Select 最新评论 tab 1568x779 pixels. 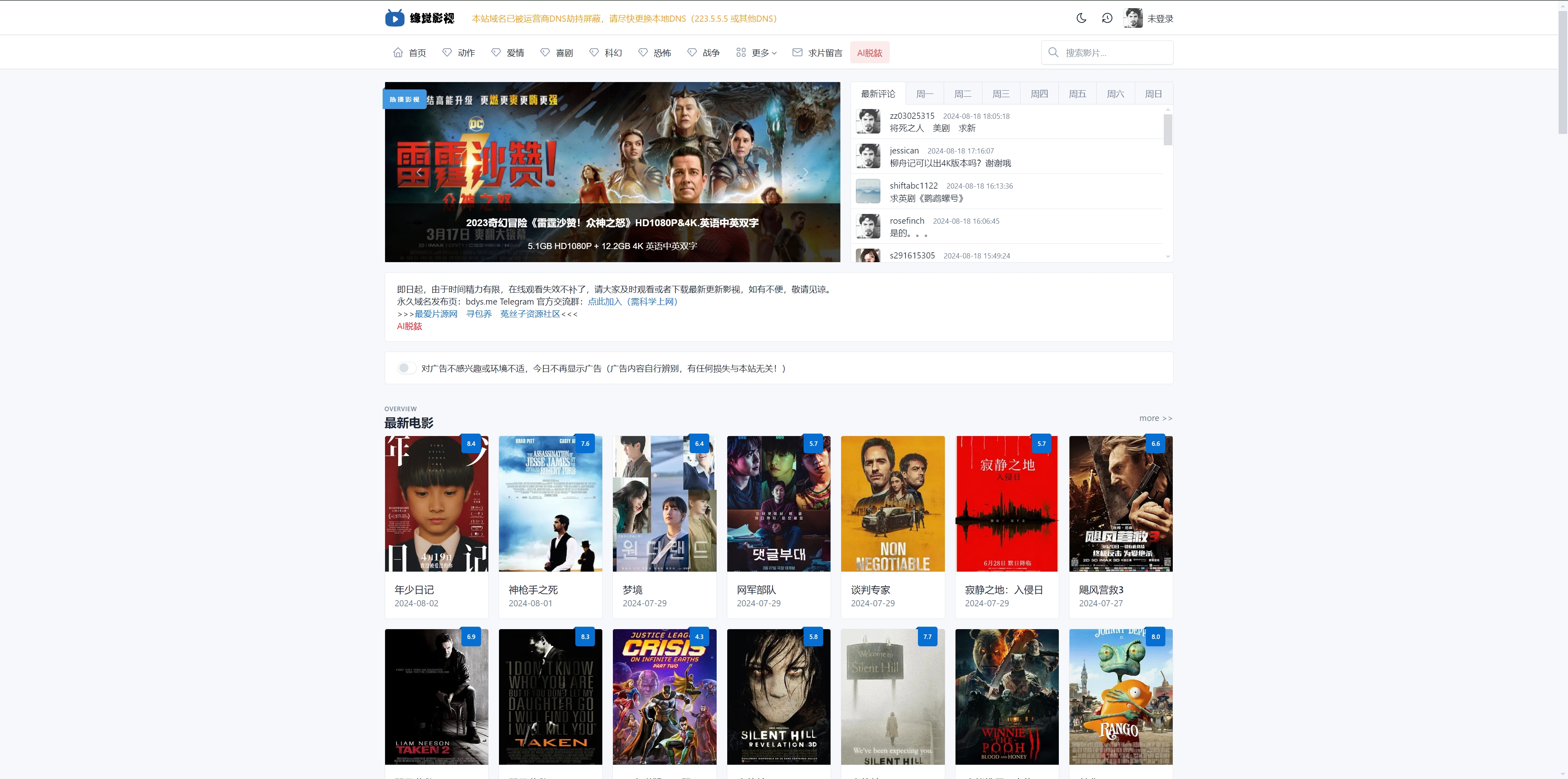click(x=878, y=94)
